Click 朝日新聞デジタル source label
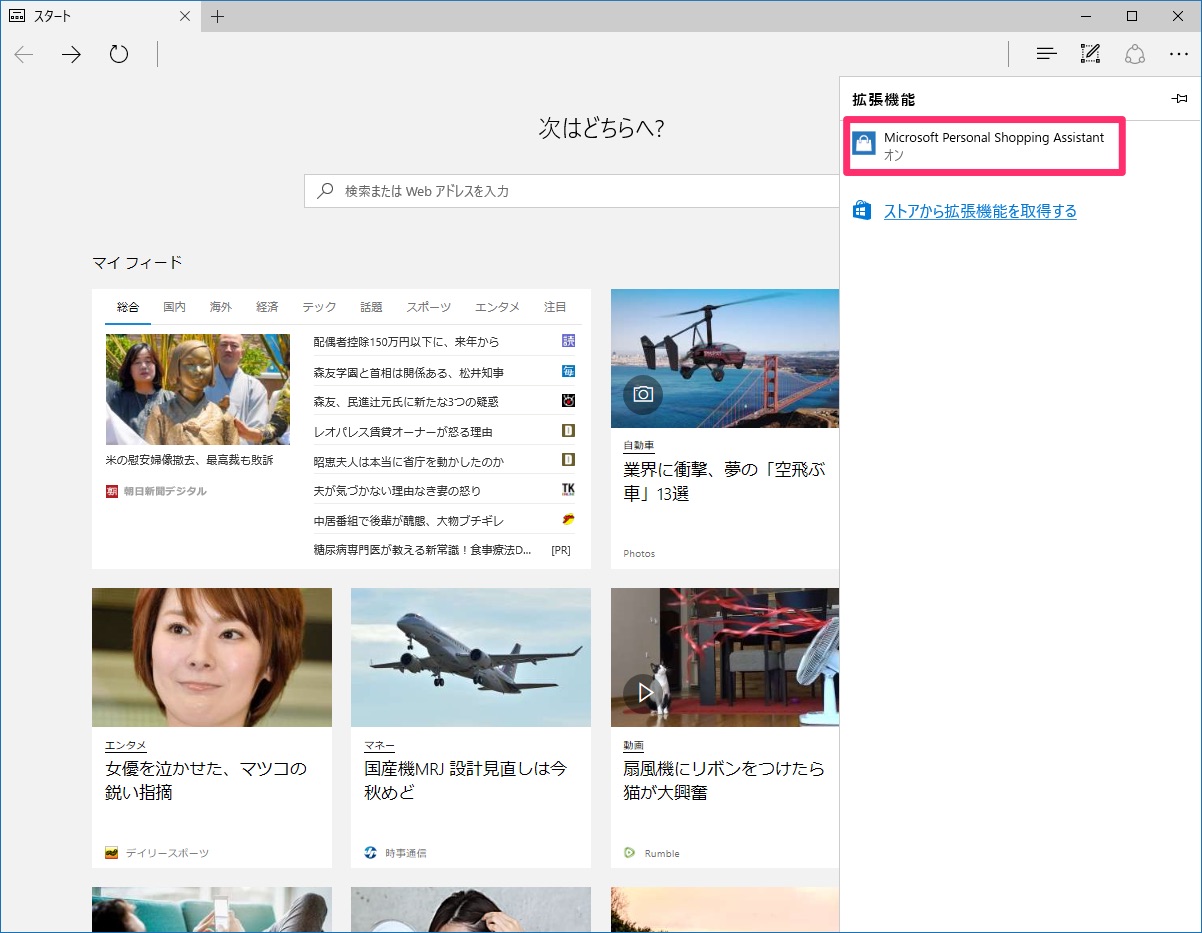The width and height of the screenshot is (1202, 933). 165,491
